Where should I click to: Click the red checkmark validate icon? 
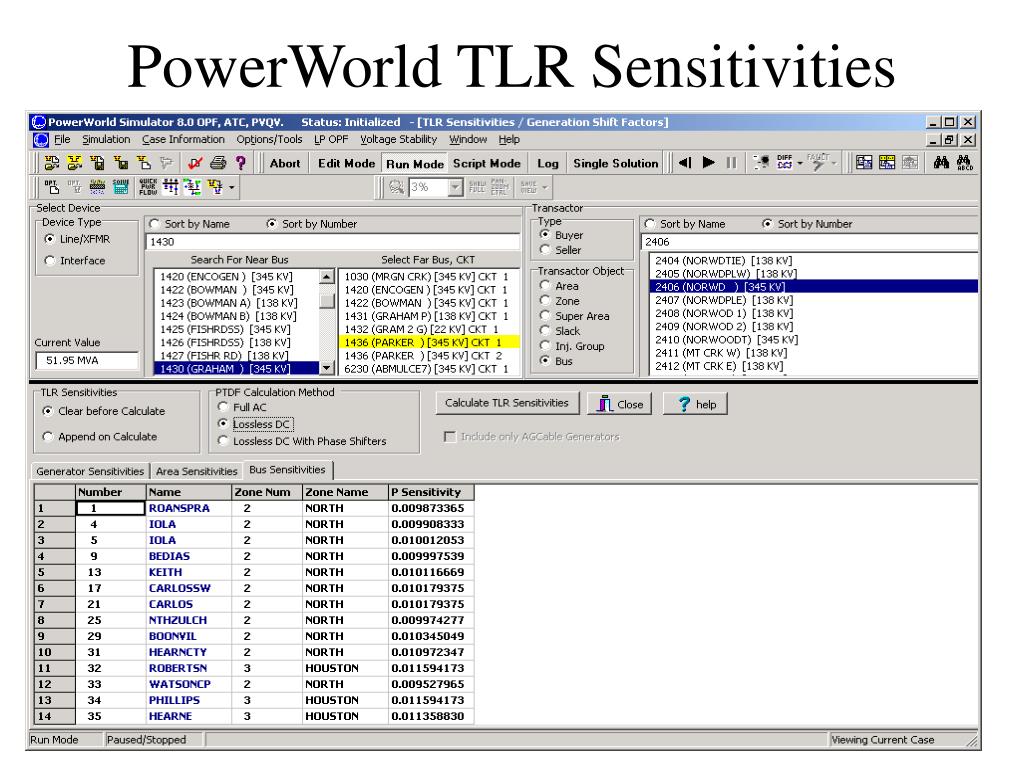tap(195, 163)
